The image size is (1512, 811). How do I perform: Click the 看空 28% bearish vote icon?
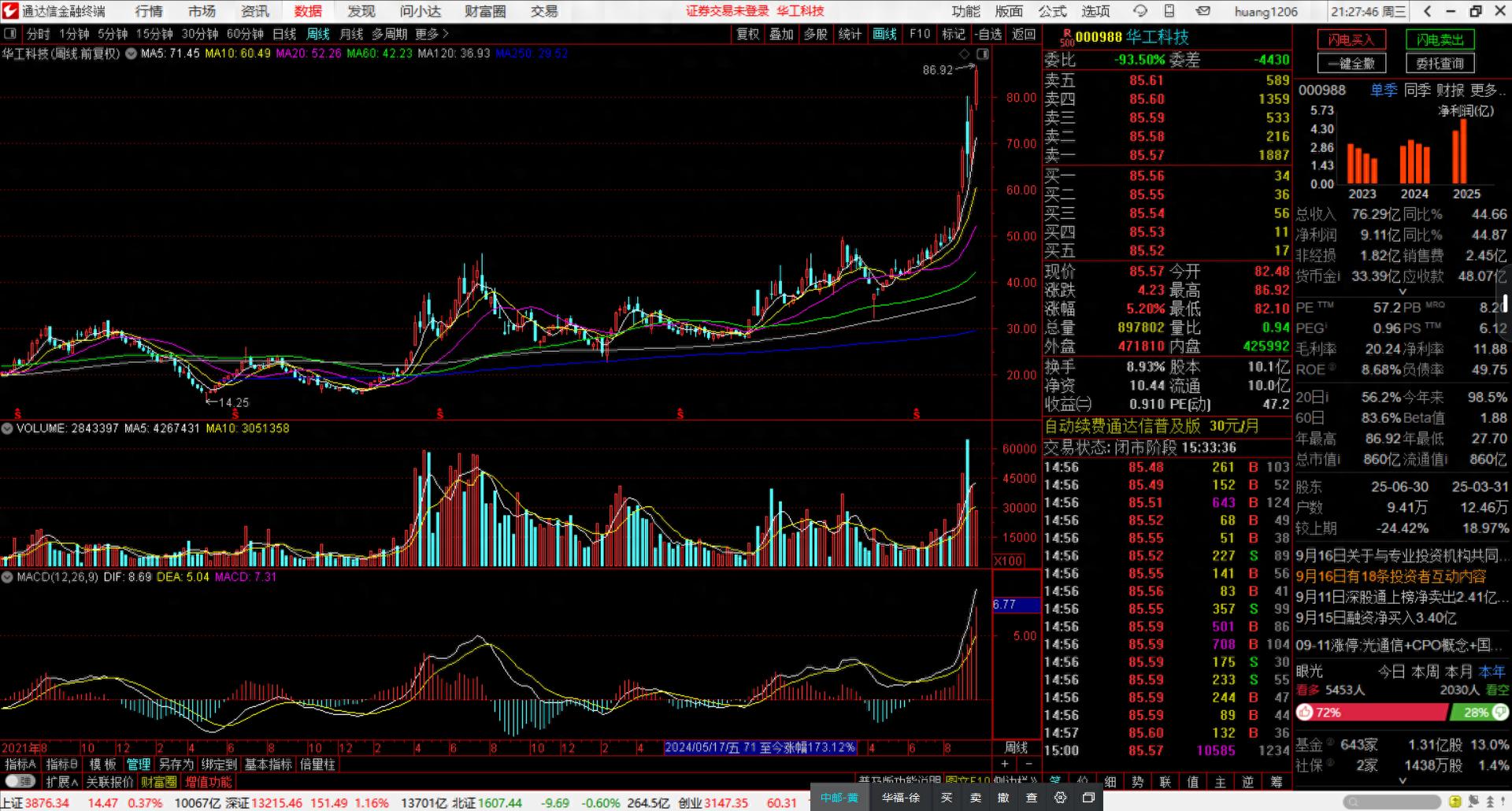pyautogui.click(x=1499, y=712)
